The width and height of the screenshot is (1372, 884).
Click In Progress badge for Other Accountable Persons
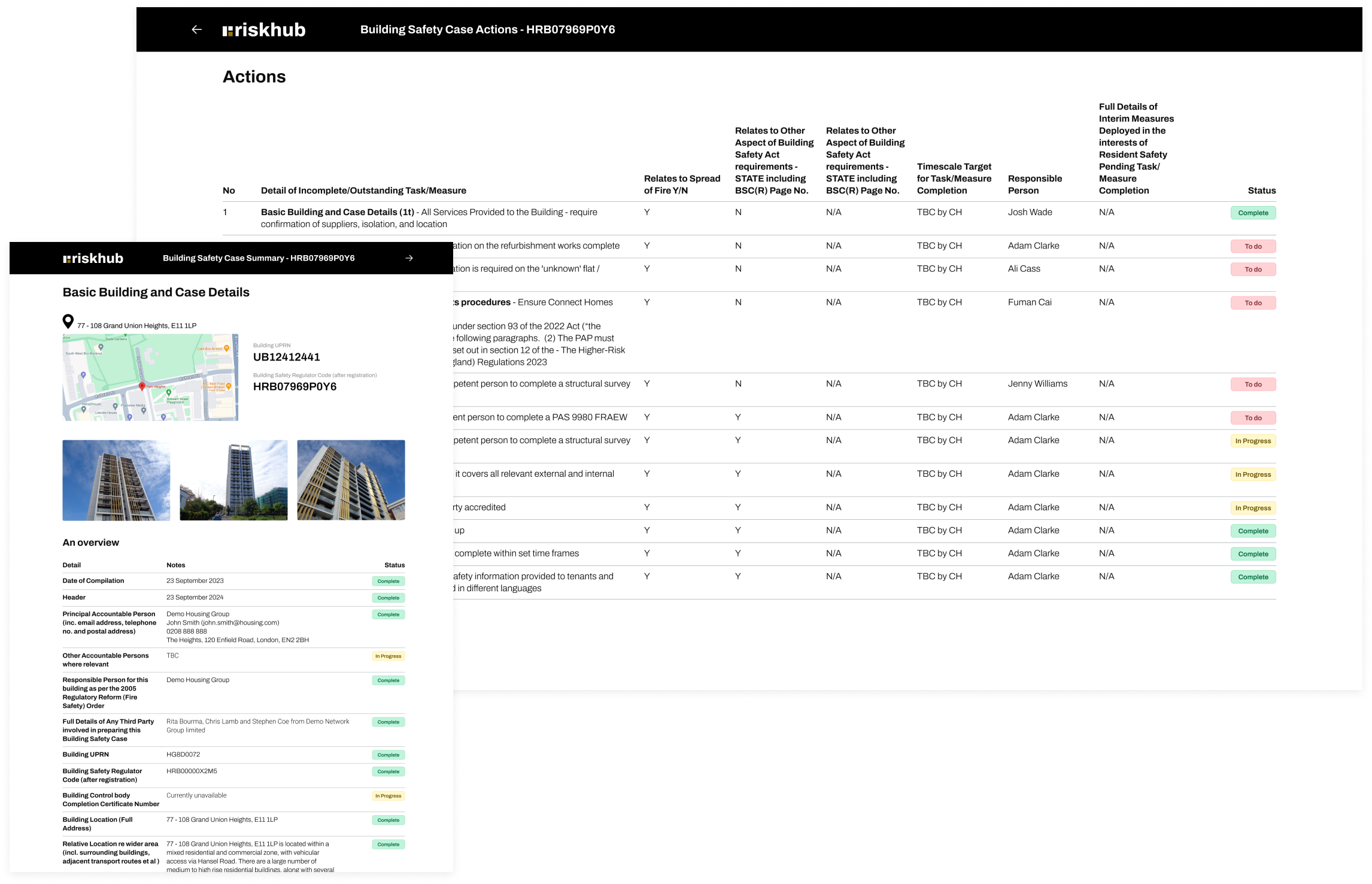pyautogui.click(x=388, y=656)
